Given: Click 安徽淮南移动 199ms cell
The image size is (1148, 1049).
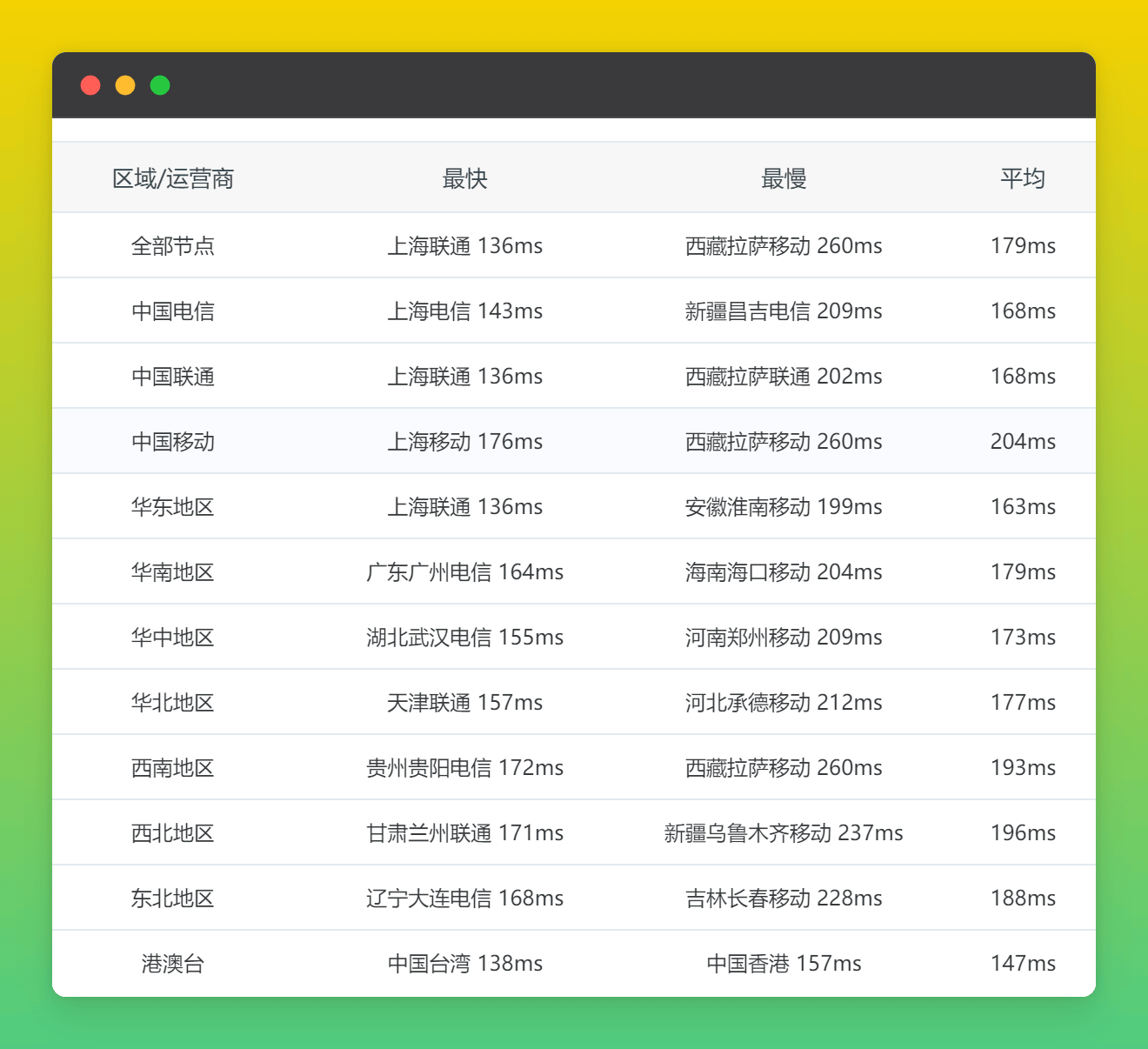Looking at the screenshot, I should coord(784,507).
